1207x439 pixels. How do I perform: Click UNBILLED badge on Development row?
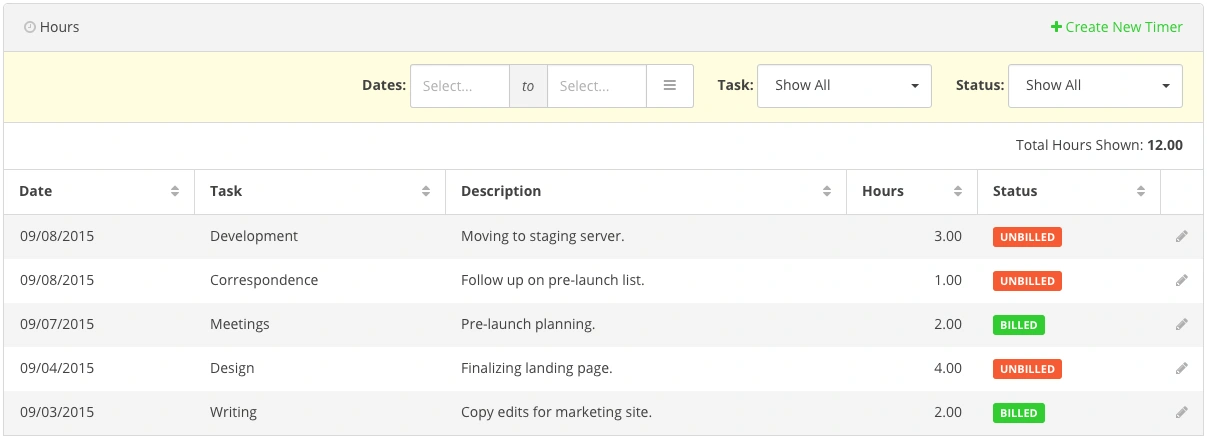click(1027, 237)
